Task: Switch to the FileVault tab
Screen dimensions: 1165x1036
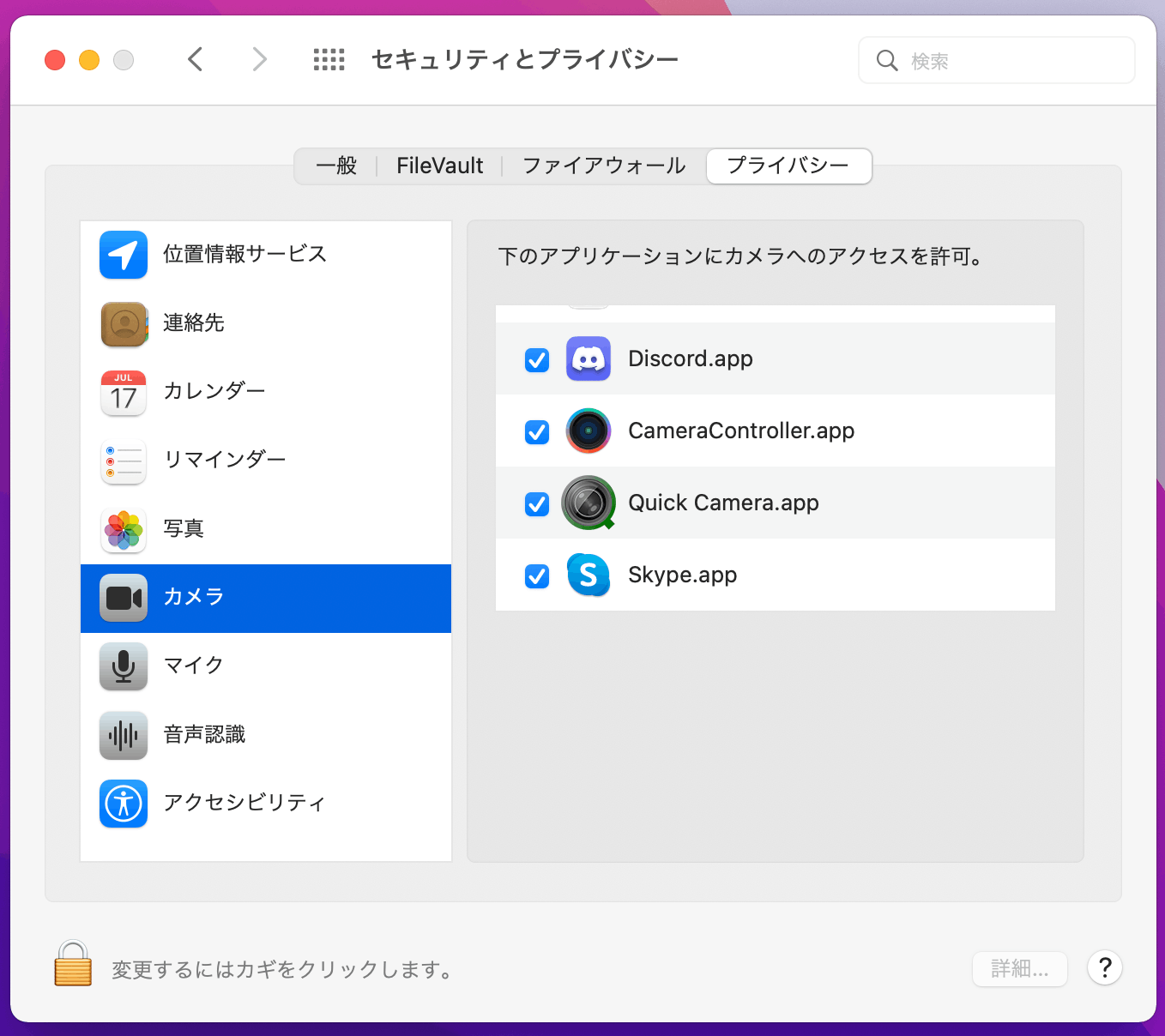Action: 439,166
